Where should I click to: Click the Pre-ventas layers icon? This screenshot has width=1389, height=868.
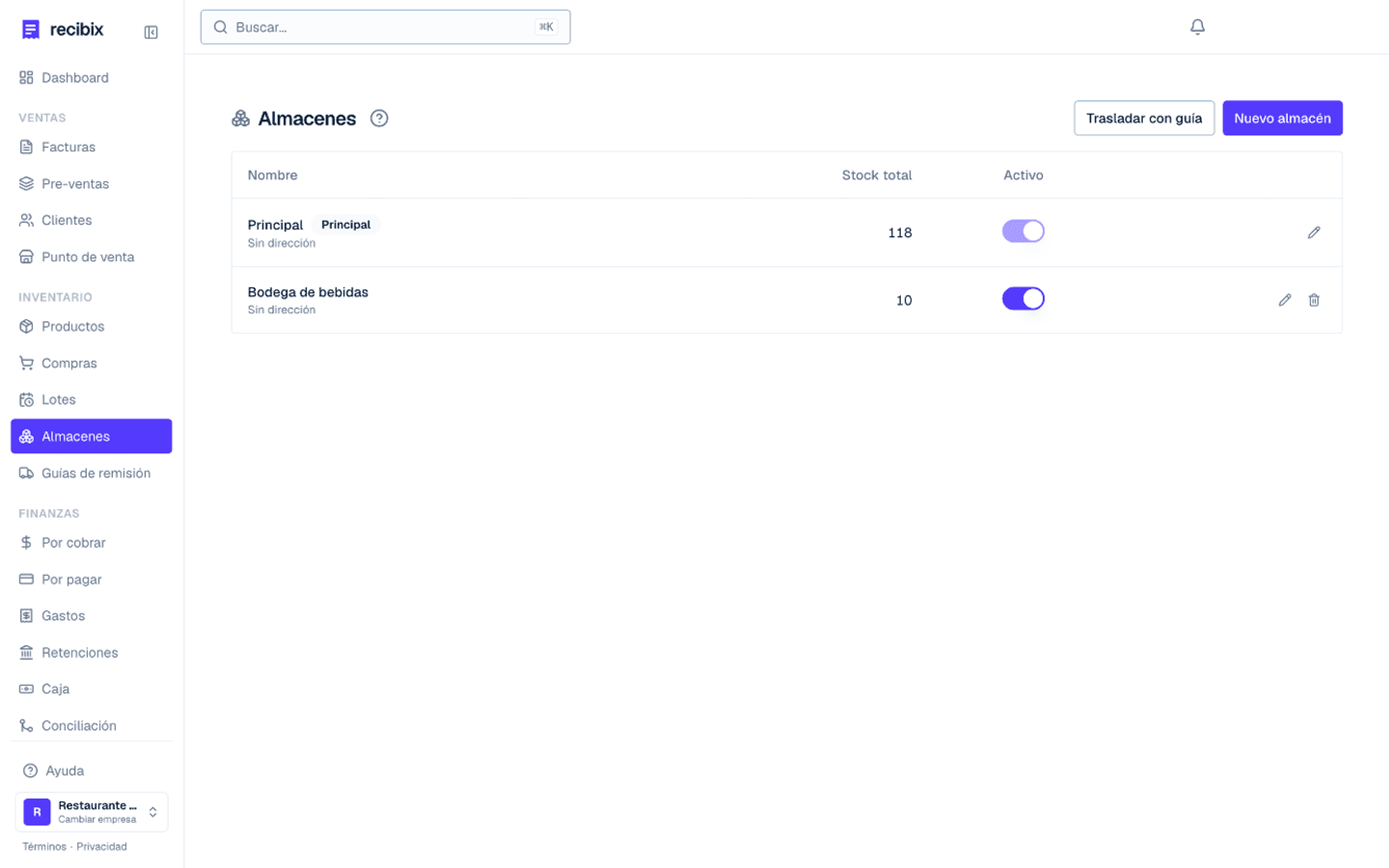click(26, 183)
